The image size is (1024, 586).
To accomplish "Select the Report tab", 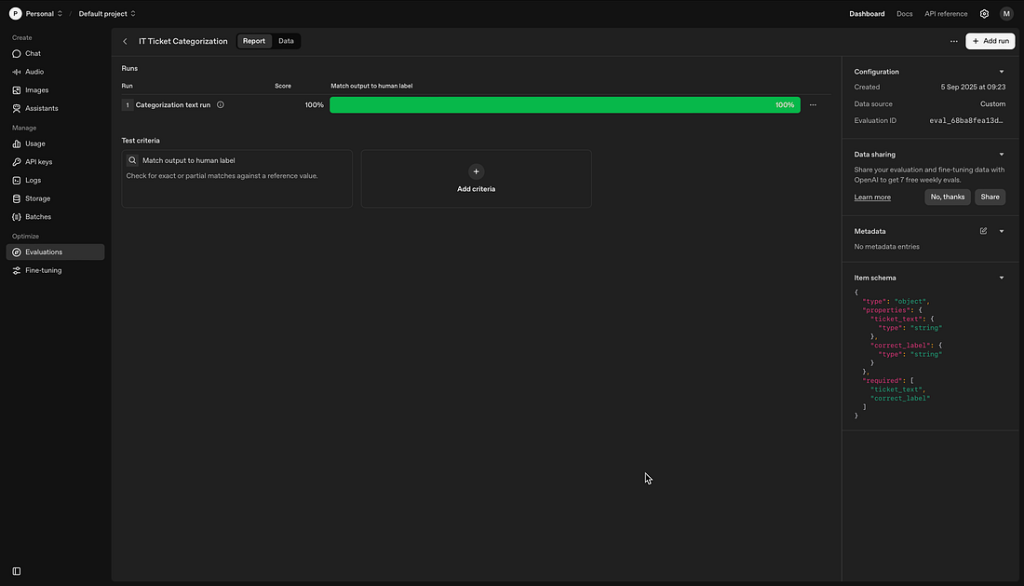I will (x=254, y=41).
